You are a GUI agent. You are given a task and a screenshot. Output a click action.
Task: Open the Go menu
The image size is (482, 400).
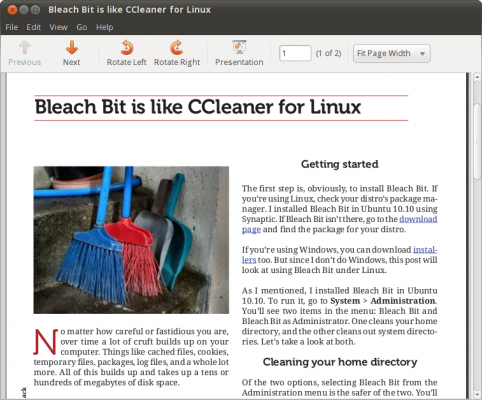[x=82, y=27]
